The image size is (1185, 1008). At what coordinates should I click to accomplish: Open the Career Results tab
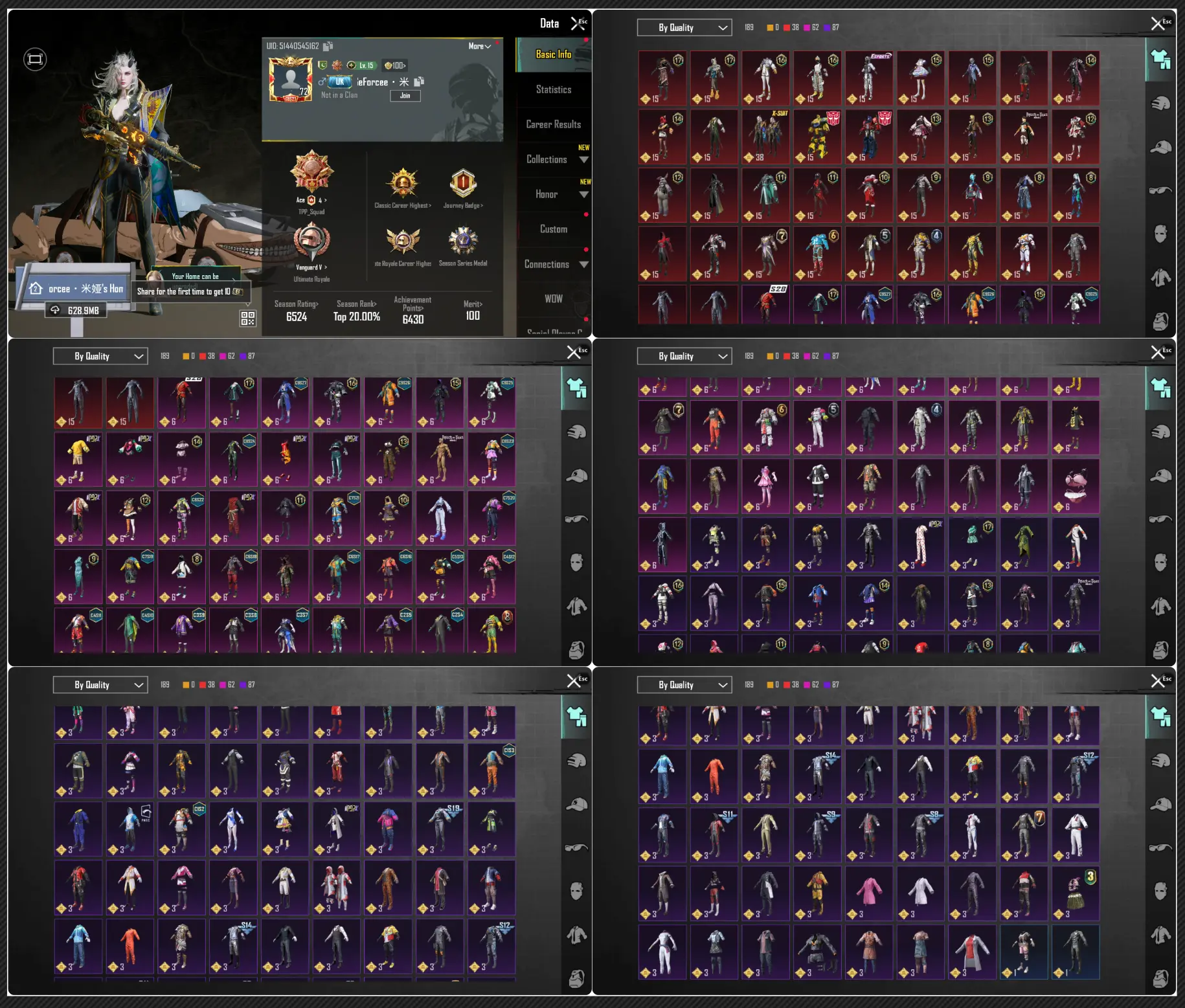coord(554,124)
